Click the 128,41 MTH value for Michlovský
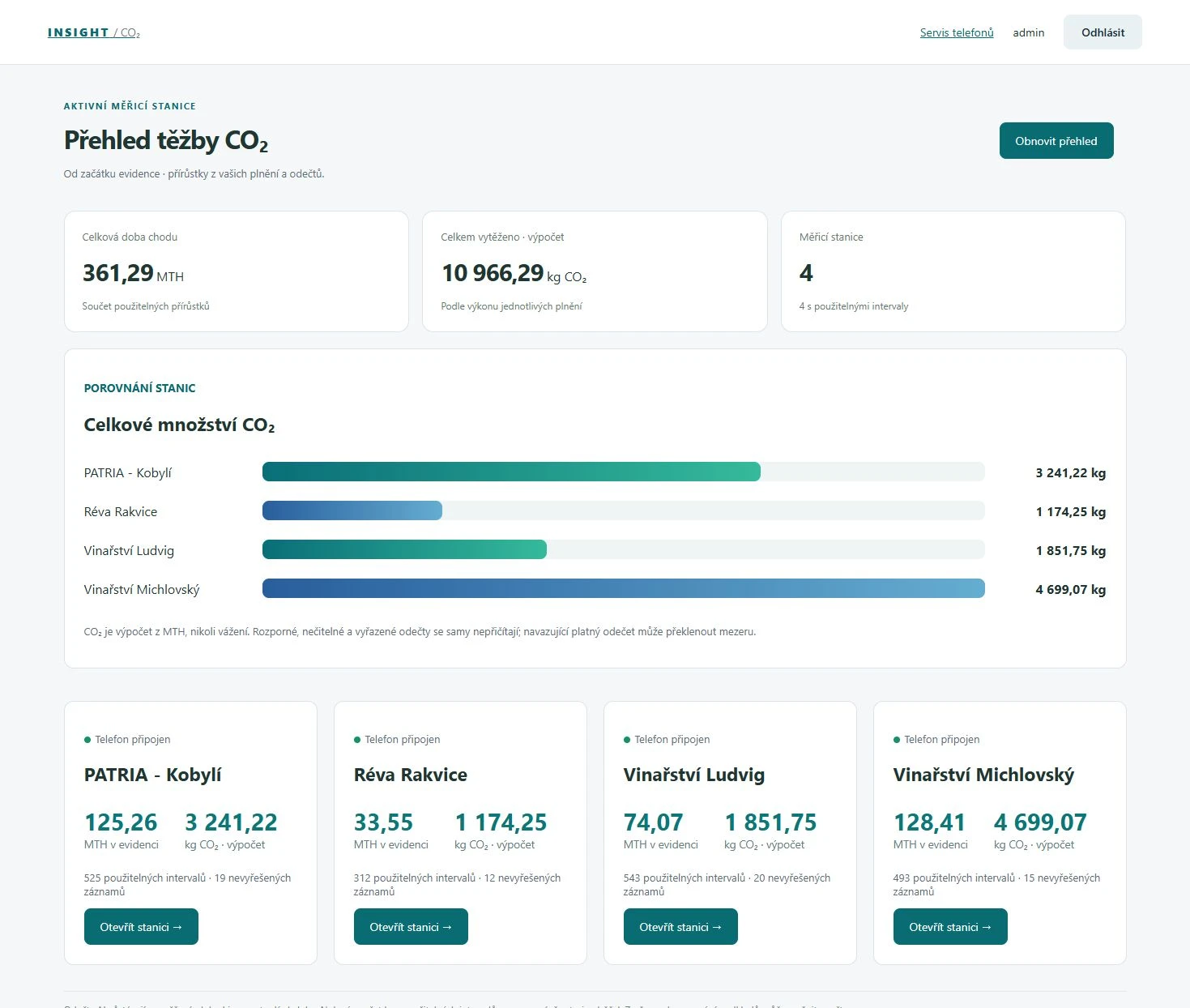 929,822
